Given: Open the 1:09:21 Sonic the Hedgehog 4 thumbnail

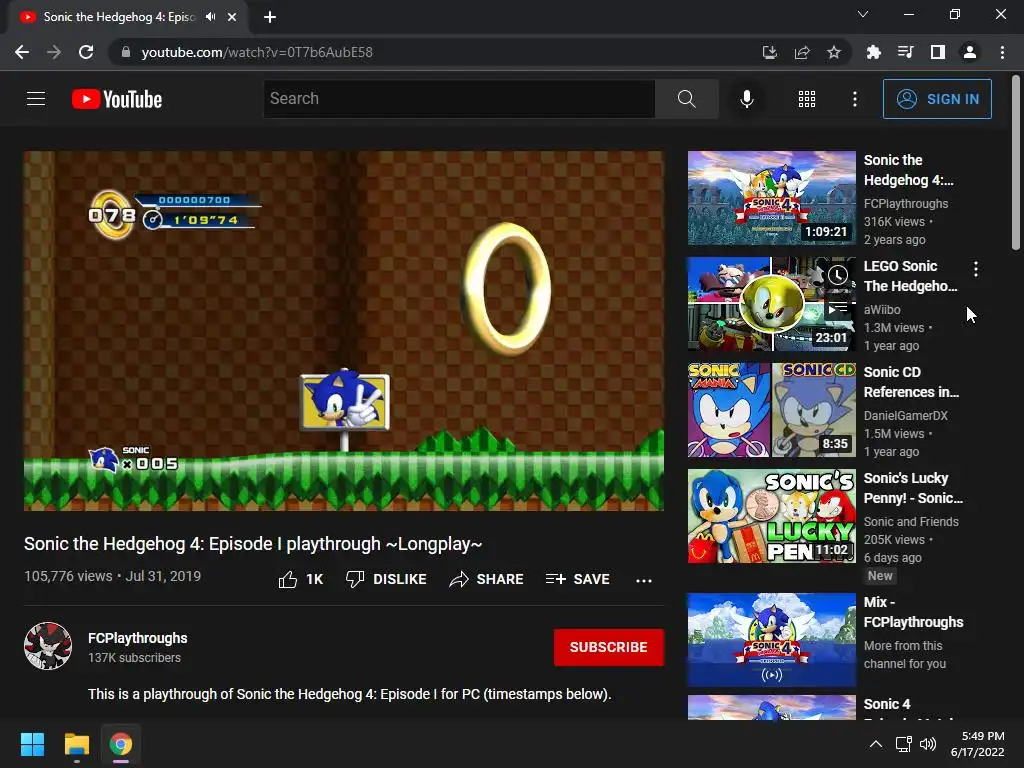Looking at the screenshot, I should [771, 198].
